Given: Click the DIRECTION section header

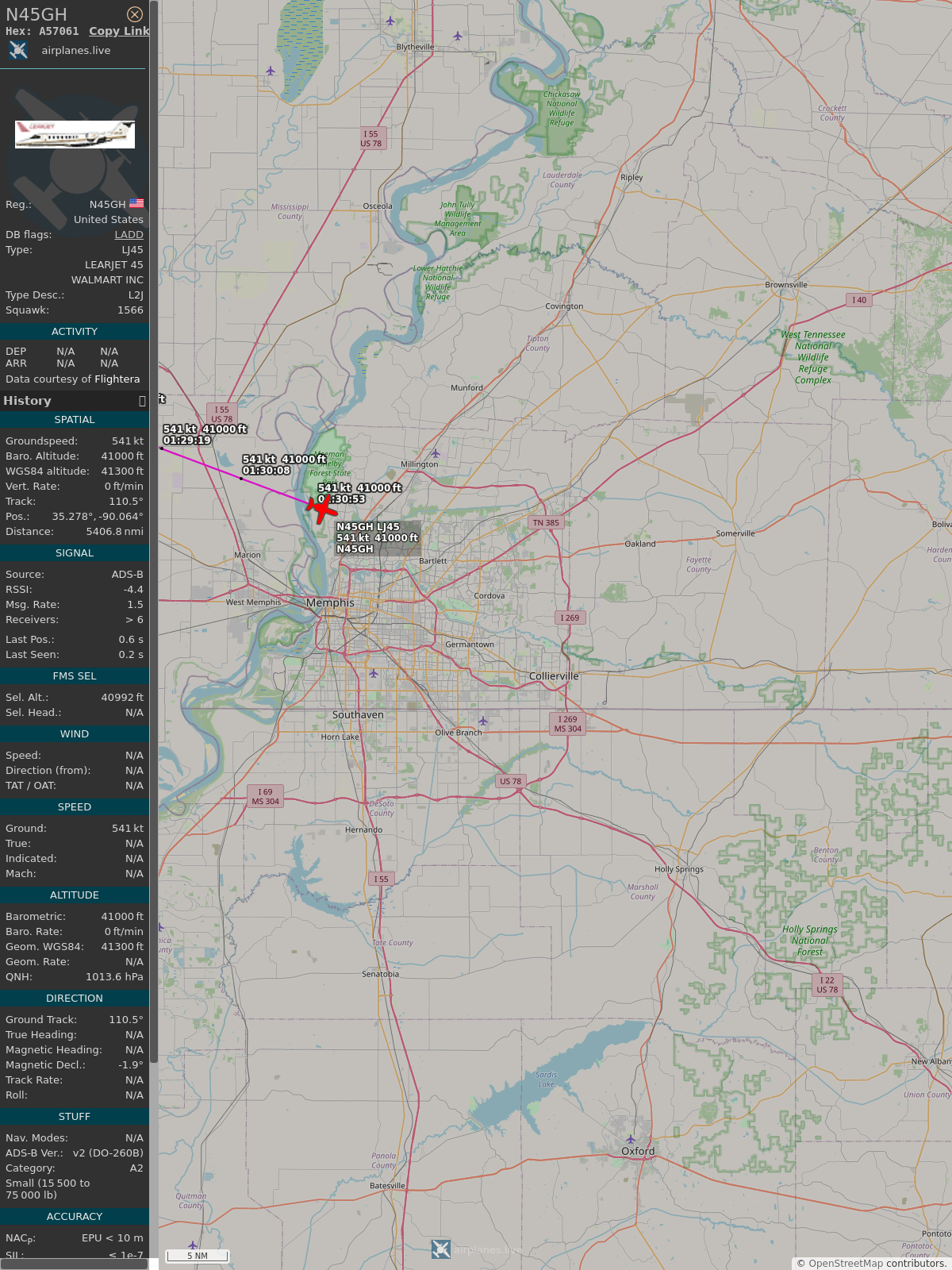Looking at the screenshot, I should tap(75, 999).
